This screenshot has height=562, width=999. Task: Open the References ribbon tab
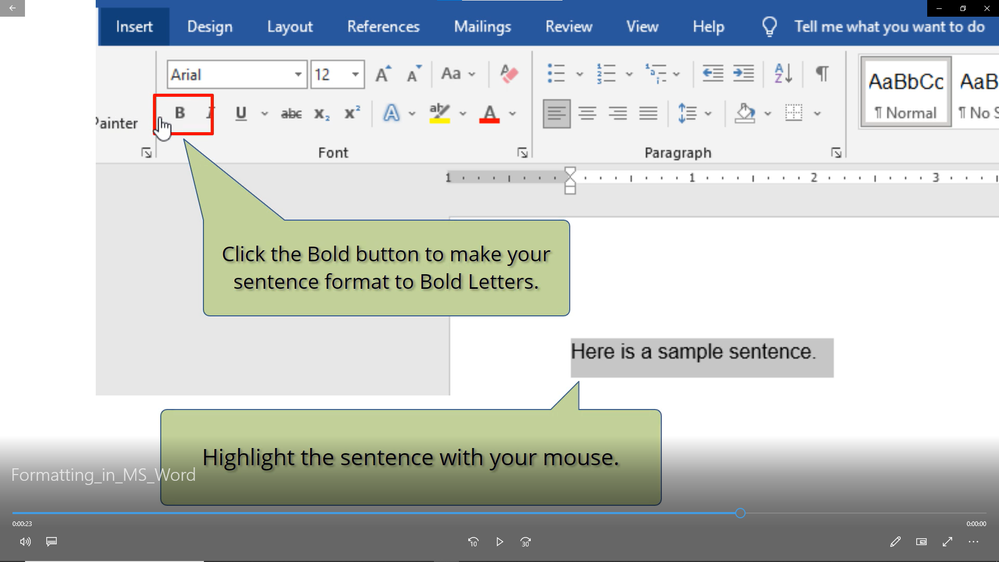point(383,27)
